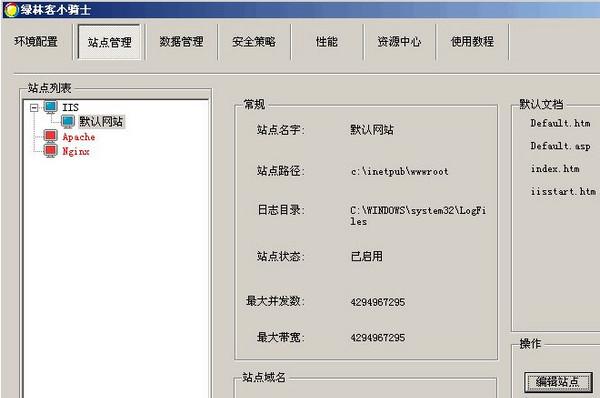
Task: Go to the 资源中心 tab
Action: click(x=399, y=41)
